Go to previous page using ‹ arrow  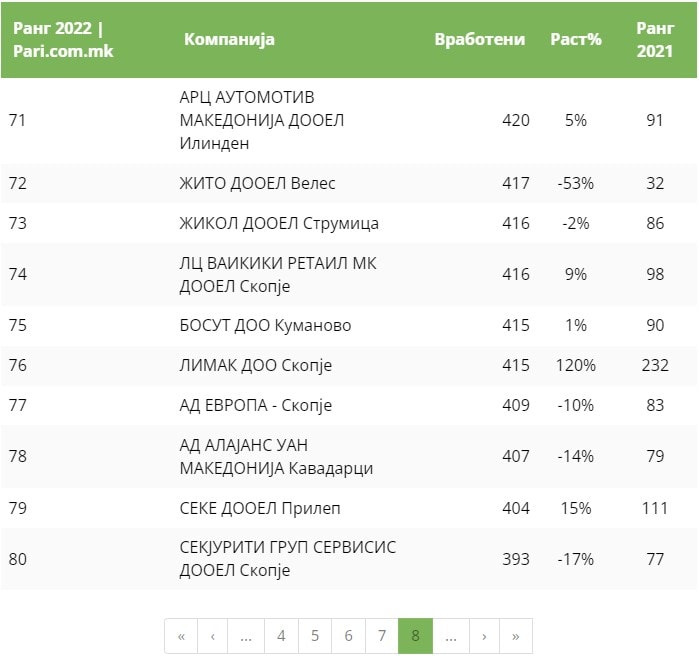tap(213, 636)
